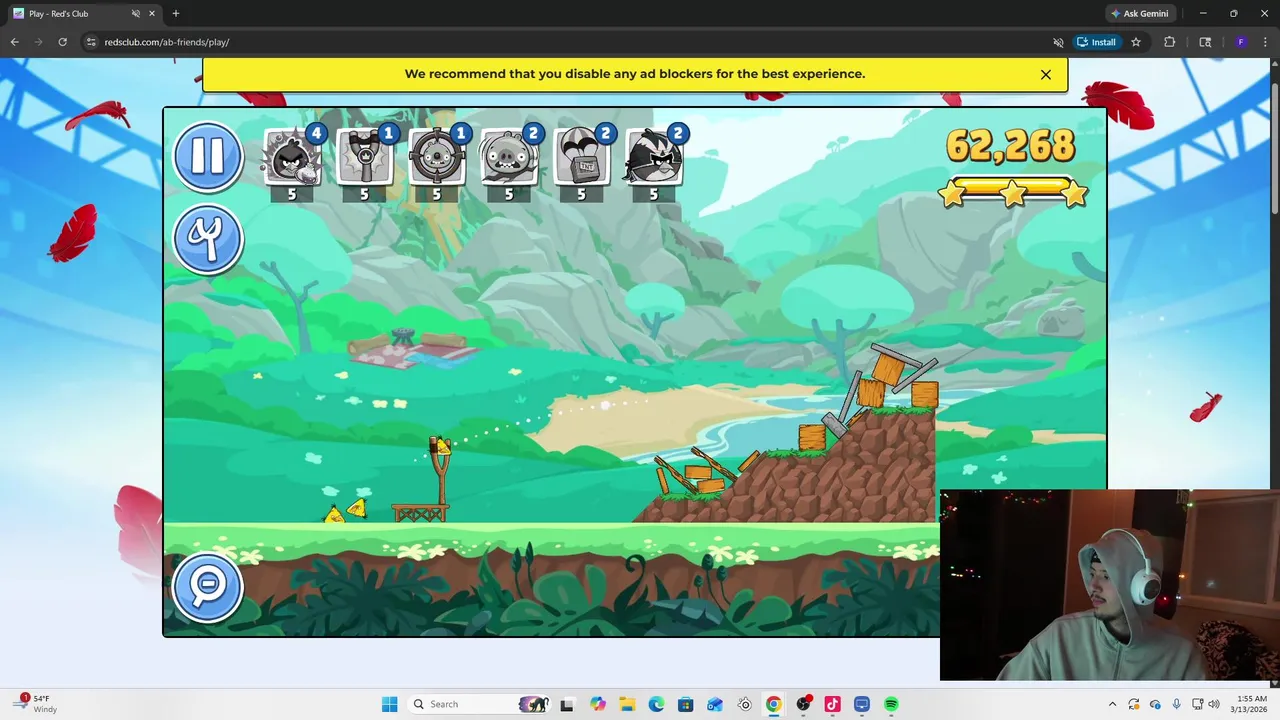
Task: Read the ad blocker recommendation message
Action: click(x=635, y=74)
